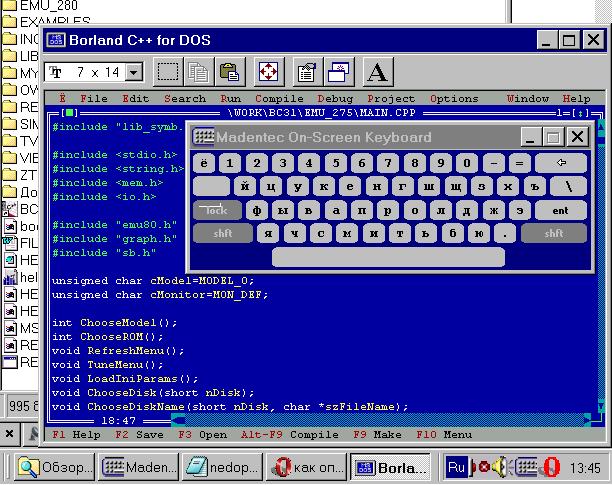Open the Window menu
The width and height of the screenshot is (612, 485).
click(x=528, y=99)
